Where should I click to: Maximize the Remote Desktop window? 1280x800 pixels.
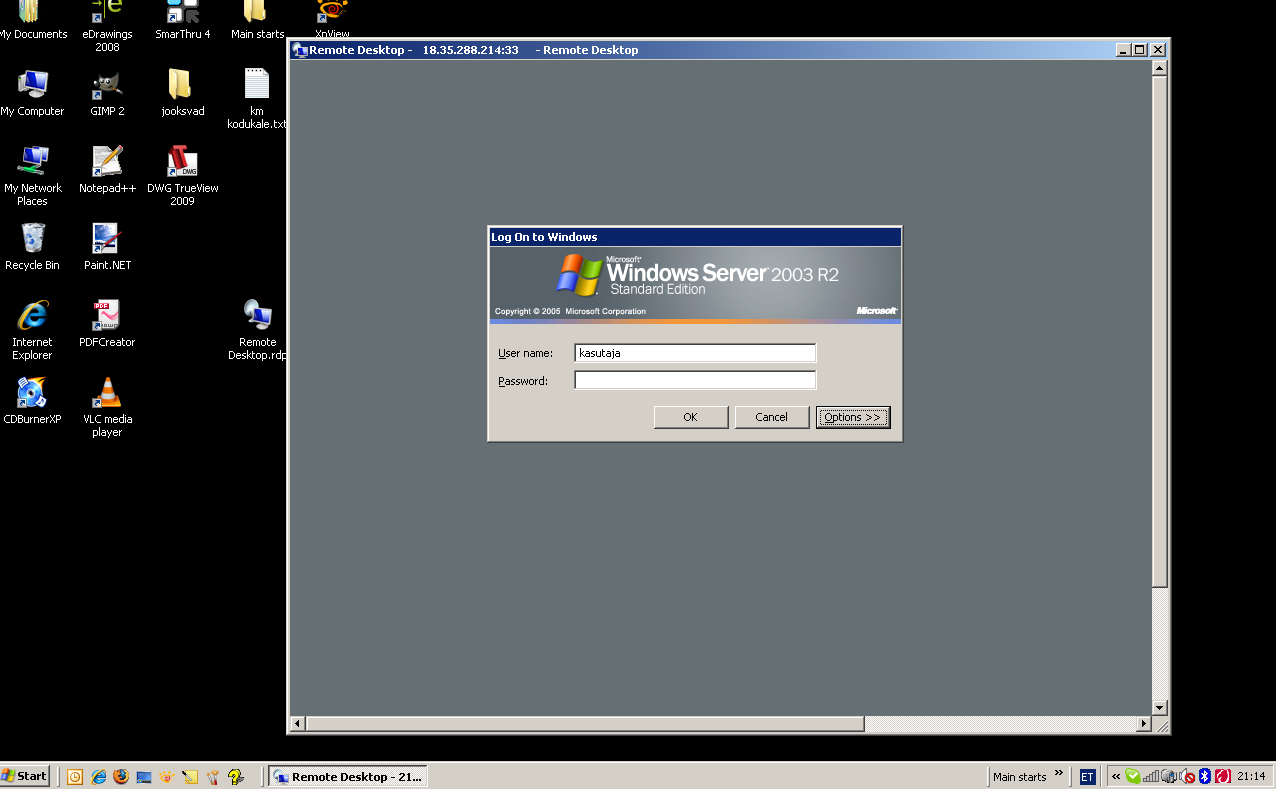pyautogui.click(x=1139, y=50)
